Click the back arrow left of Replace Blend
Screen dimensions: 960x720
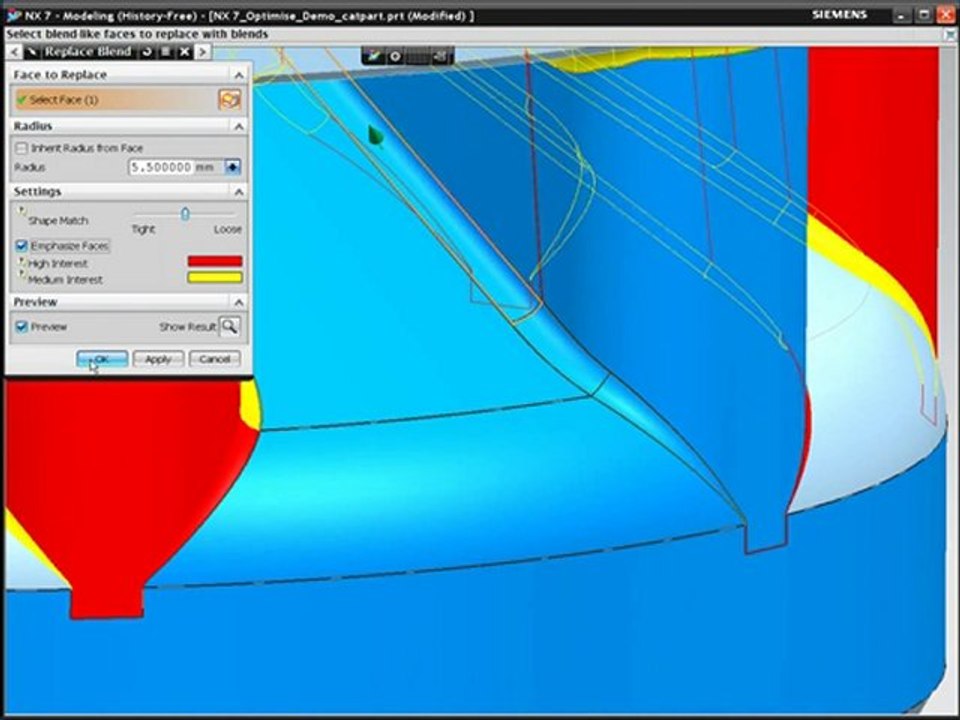tap(15, 52)
